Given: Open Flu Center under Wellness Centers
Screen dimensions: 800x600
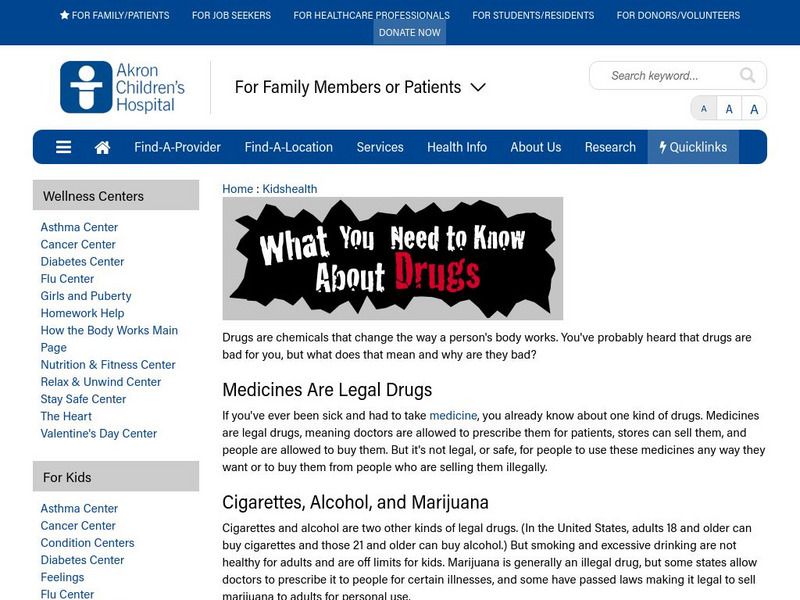Looking at the screenshot, I should tap(67, 279).
